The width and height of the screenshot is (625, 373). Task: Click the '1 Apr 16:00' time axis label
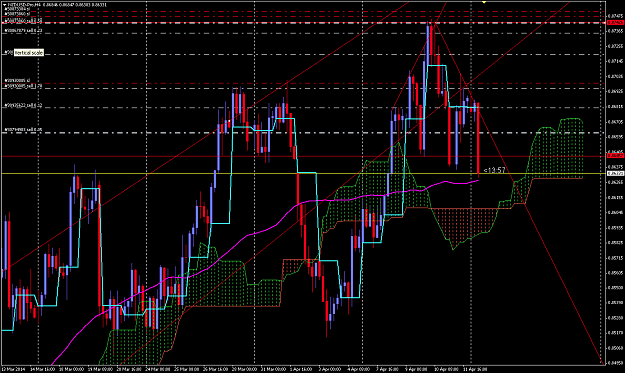coord(302,369)
